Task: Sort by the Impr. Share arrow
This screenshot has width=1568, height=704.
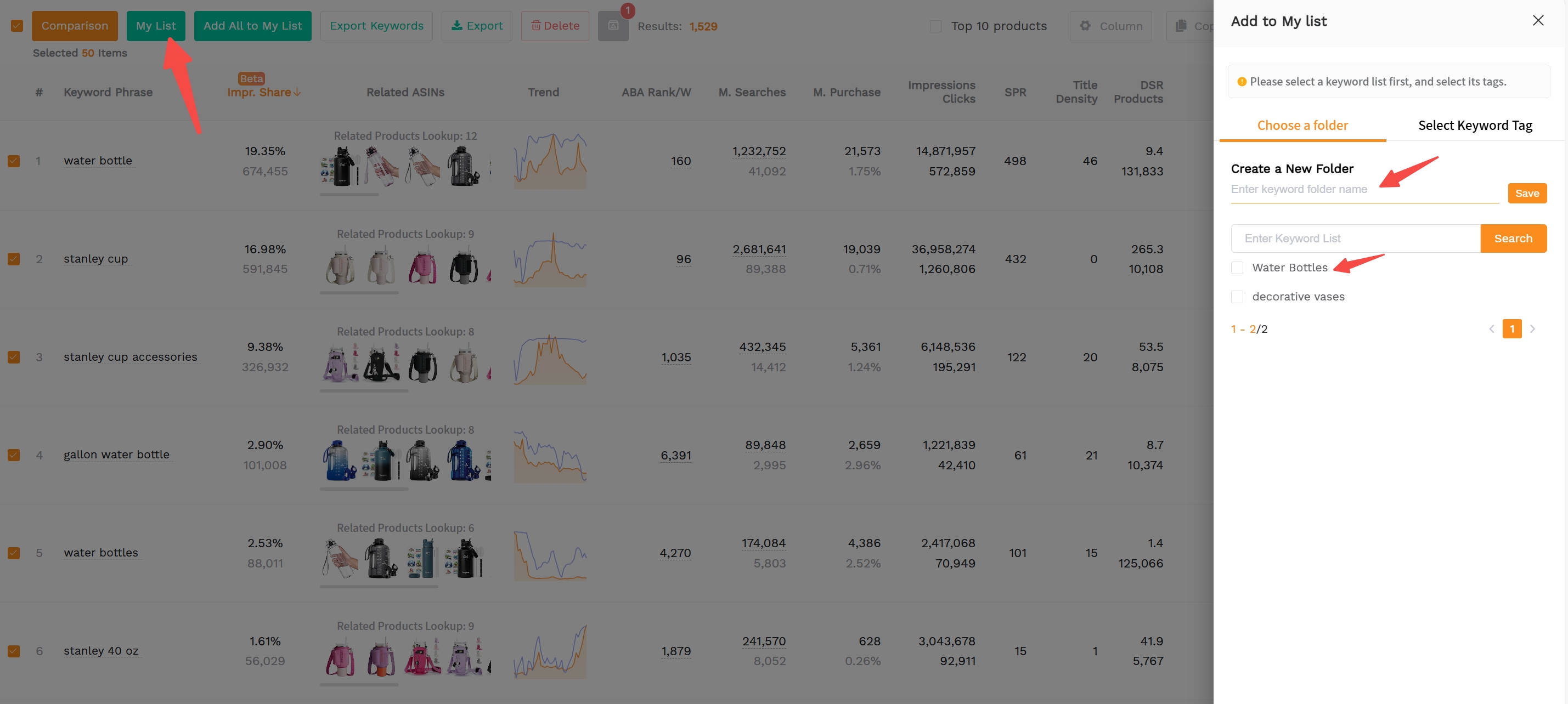Action: click(x=297, y=93)
